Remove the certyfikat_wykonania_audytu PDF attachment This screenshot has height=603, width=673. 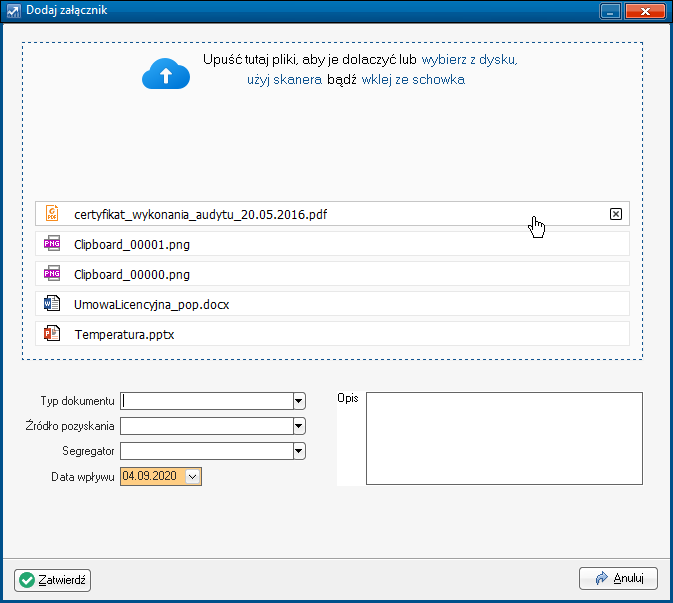pos(616,214)
